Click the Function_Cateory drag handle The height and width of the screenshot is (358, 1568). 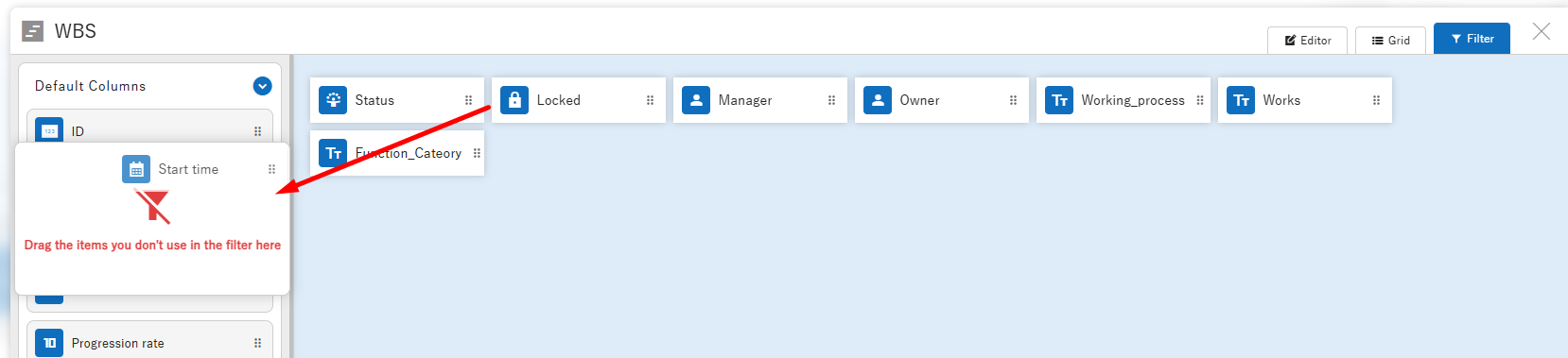pos(477,153)
